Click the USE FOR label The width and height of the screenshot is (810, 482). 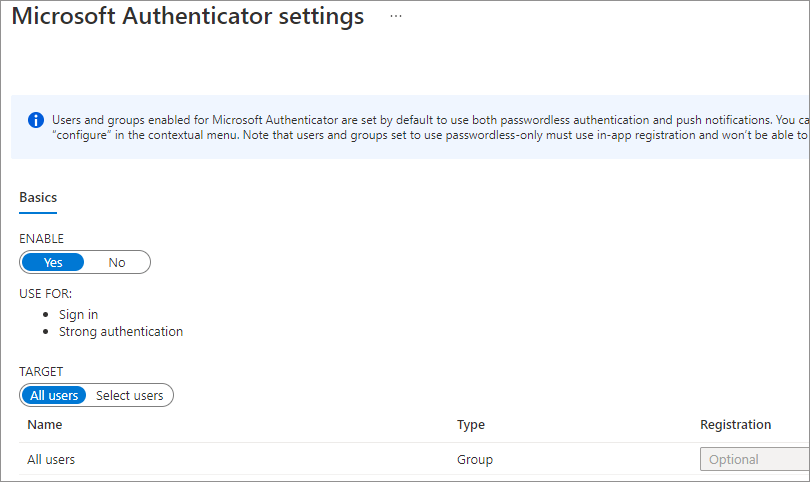pyautogui.click(x=45, y=294)
